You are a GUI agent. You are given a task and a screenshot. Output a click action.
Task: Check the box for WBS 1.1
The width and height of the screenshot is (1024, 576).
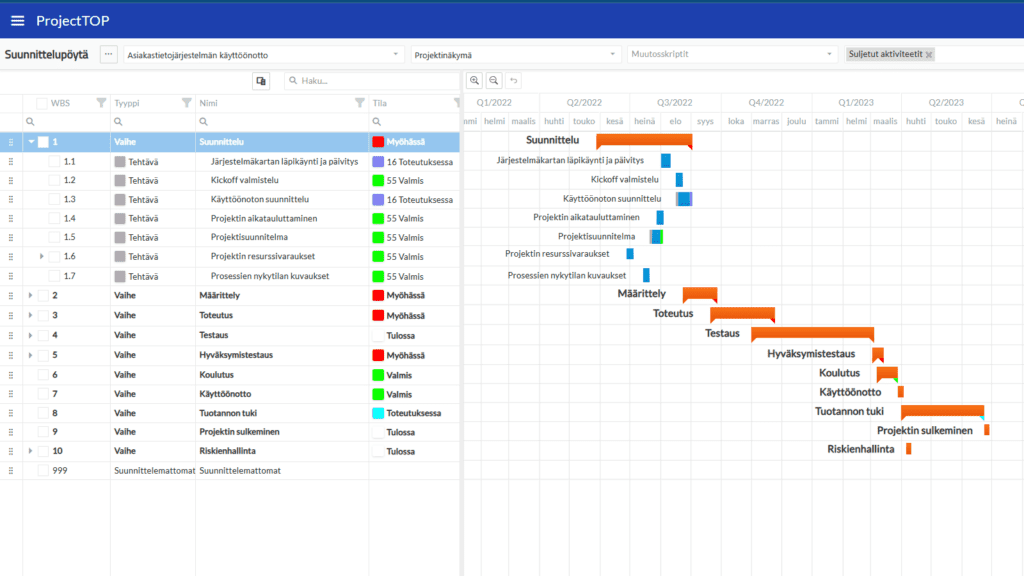(x=54, y=161)
